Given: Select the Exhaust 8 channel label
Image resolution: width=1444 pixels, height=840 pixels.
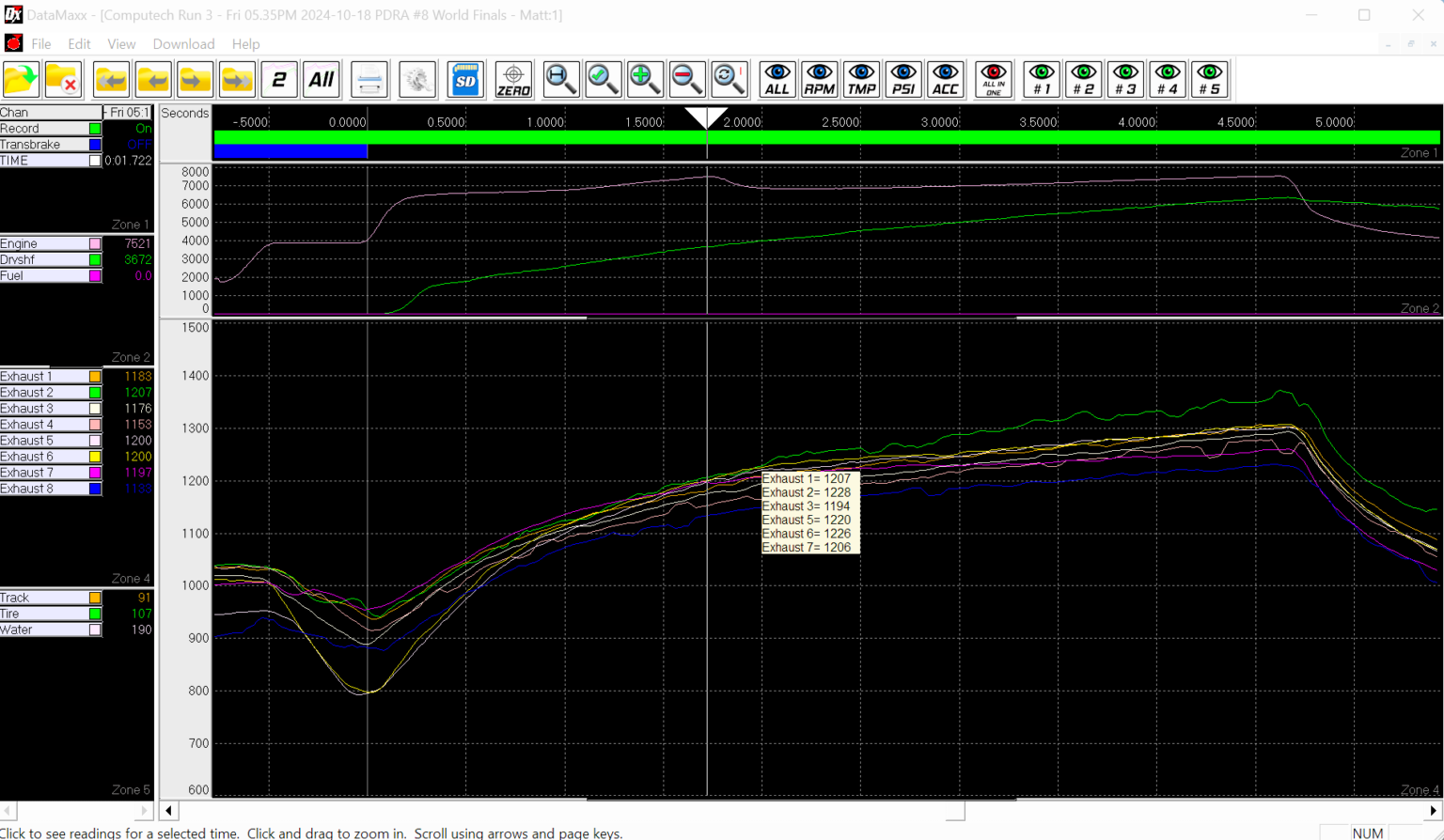Looking at the screenshot, I should pyautogui.click(x=27, y=489).
